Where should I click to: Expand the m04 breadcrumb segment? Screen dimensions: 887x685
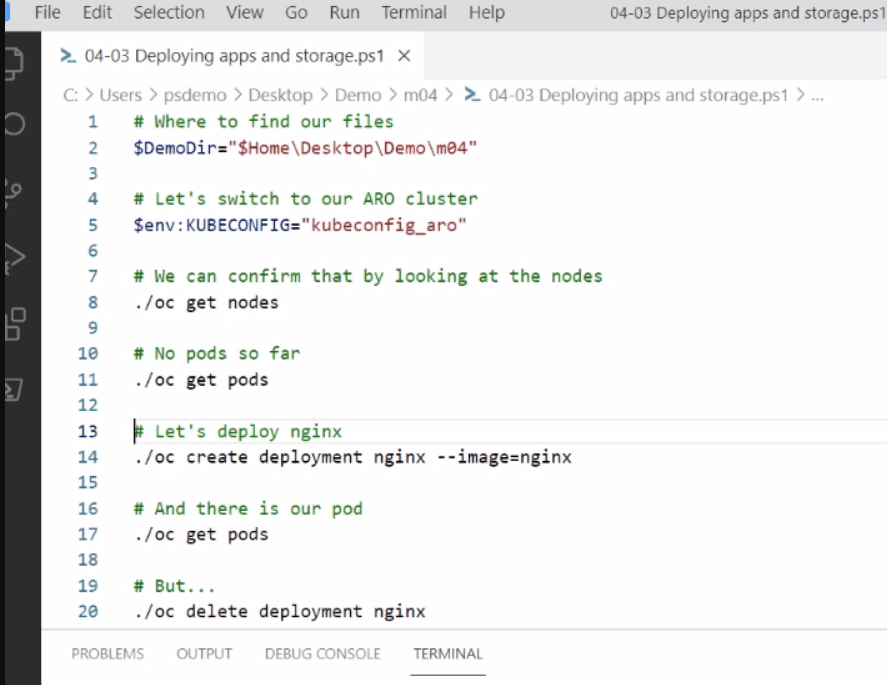point(420,95)
